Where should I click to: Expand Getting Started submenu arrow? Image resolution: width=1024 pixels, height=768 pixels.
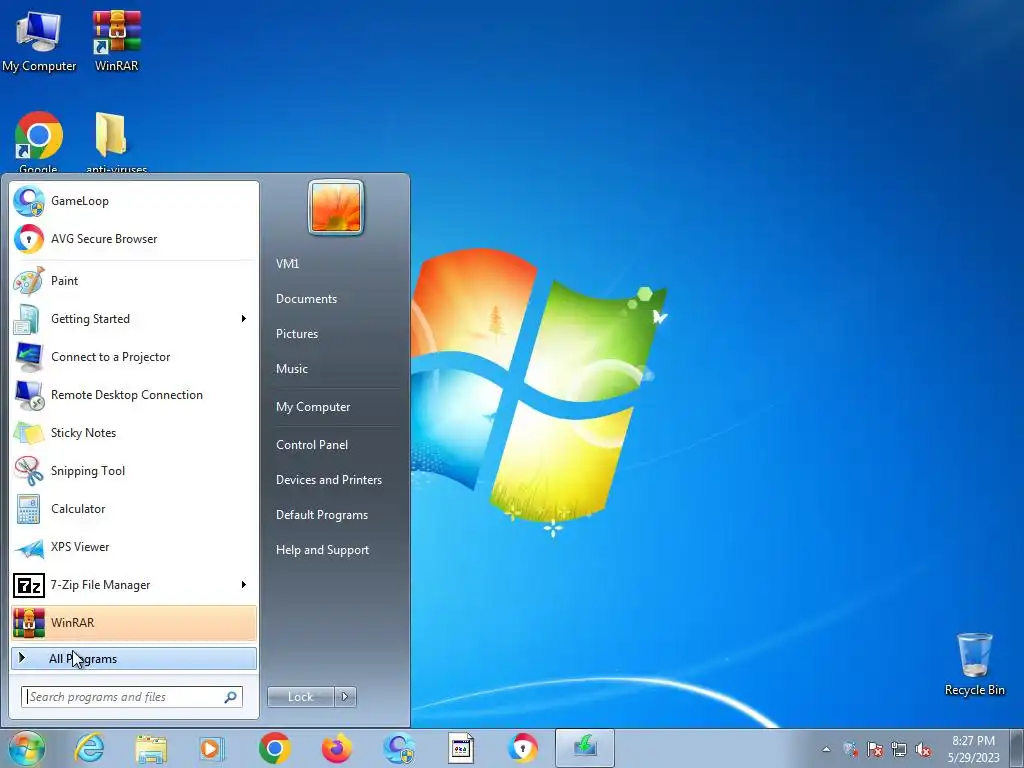(x=244, y=319)
